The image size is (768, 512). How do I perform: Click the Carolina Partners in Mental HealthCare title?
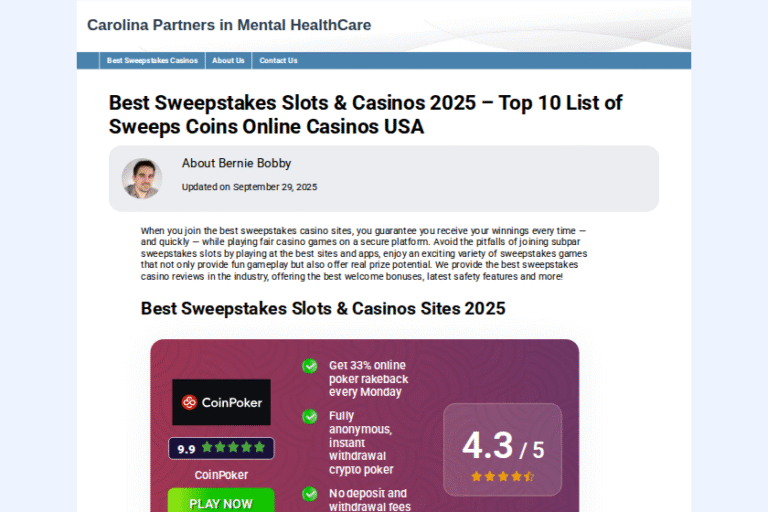click(x=229, y=25)
